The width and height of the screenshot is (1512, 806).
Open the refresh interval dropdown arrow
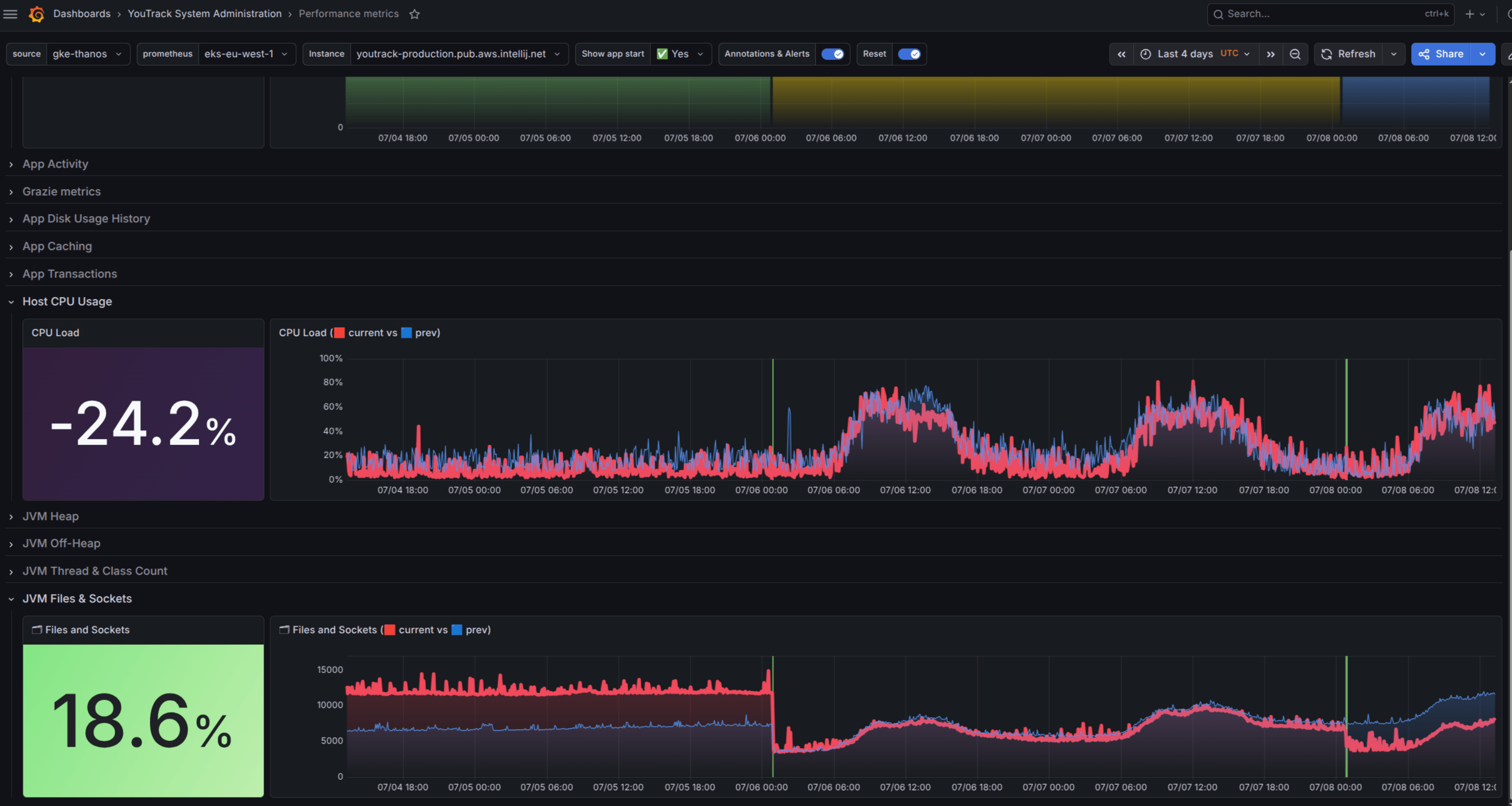[1393, 54]
